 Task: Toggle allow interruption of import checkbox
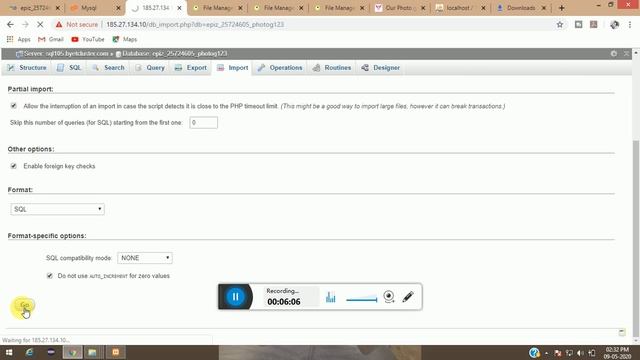pos(14,106)
